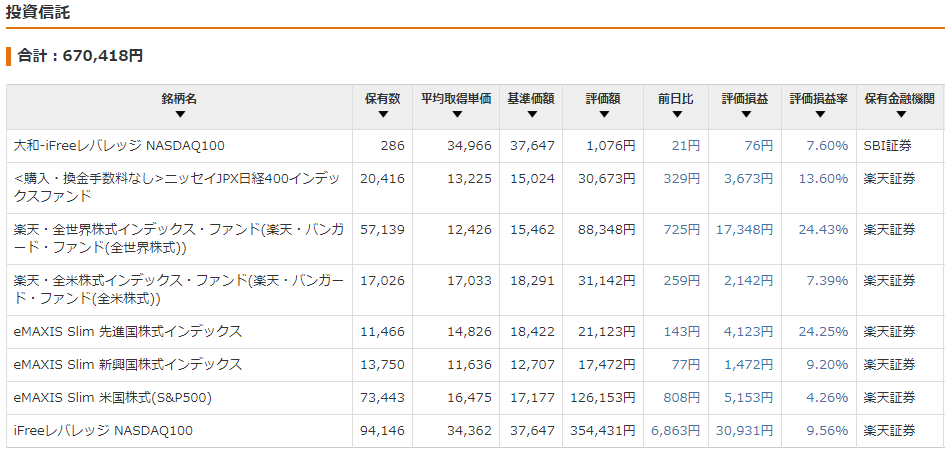This screenshot has width=945, height=452.
Task: Sort by 前日比 column arrow
Action: [x=676, y=115]
